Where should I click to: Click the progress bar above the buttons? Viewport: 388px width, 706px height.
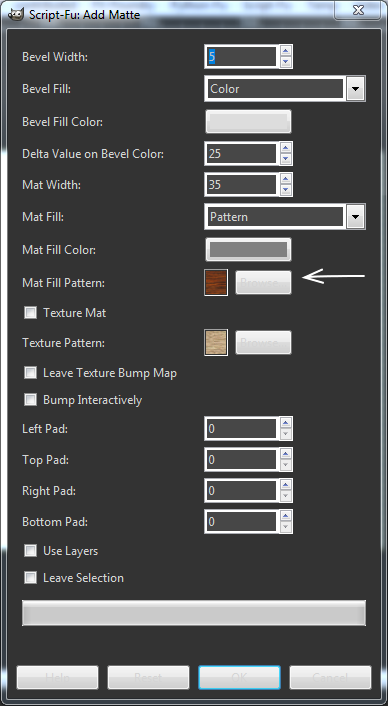(194, 613)
